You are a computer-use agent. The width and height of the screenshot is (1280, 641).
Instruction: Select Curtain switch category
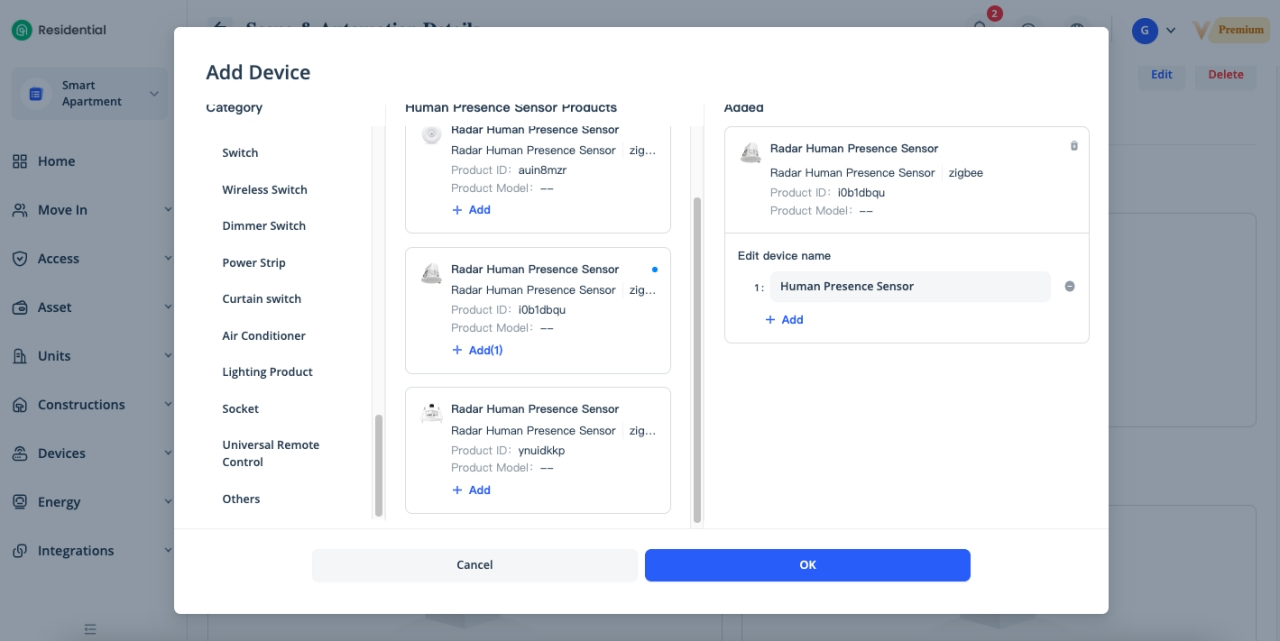click(261, 299)
